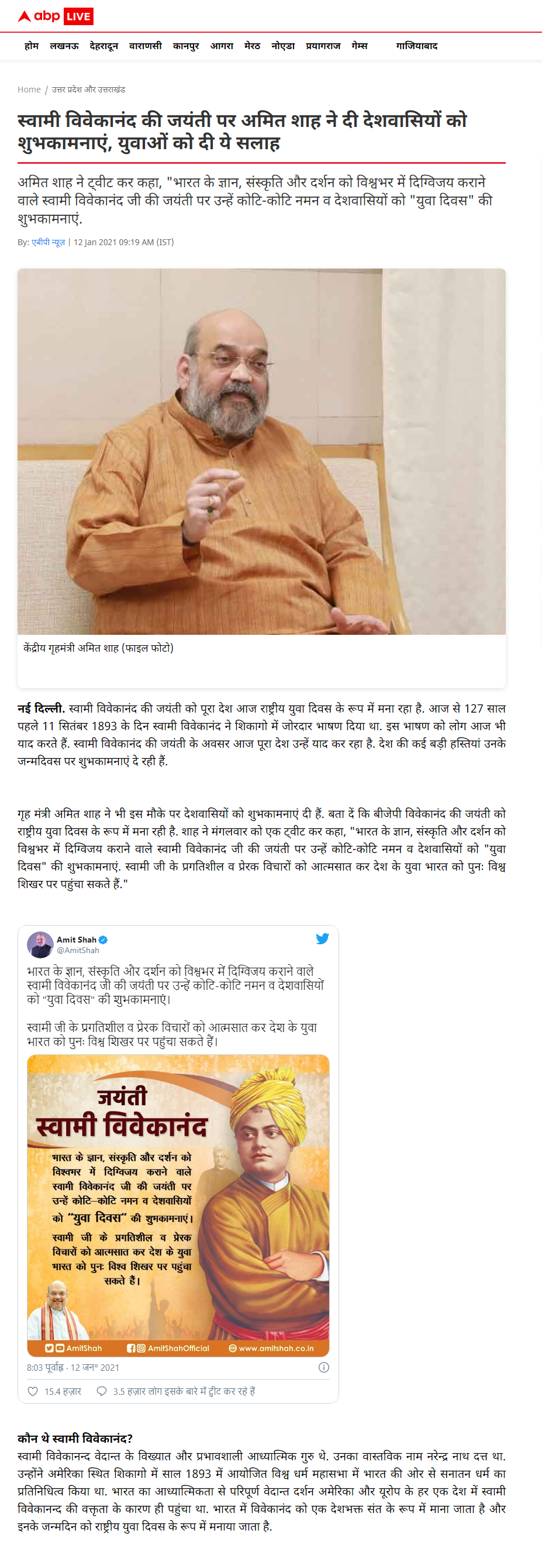Click Amit Shah's tweet profile avatar
The image size is (542, 1568).
coord(40,945)
